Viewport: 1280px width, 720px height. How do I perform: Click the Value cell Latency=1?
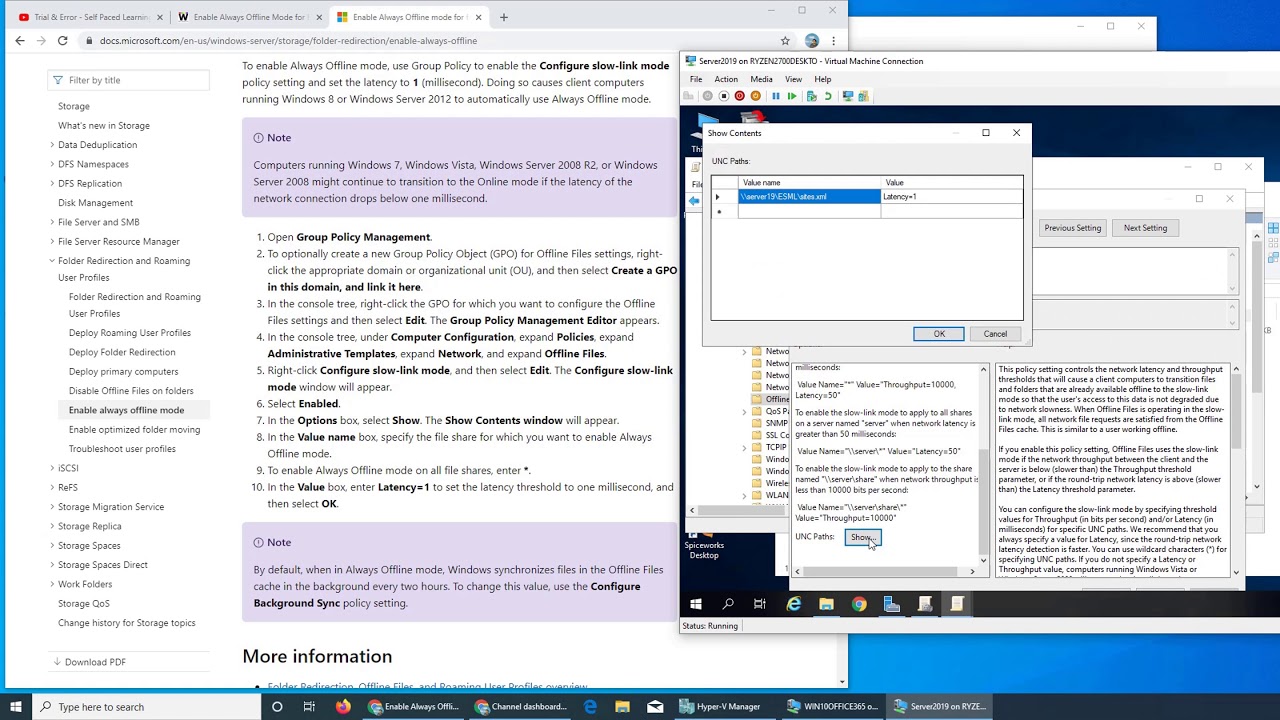(x=952, y=197)
